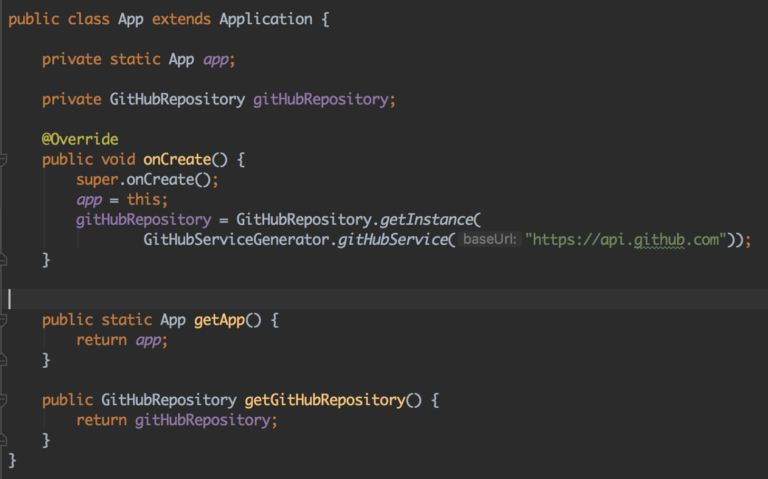Collapse the onCreate method fold marker

(2, 160)
